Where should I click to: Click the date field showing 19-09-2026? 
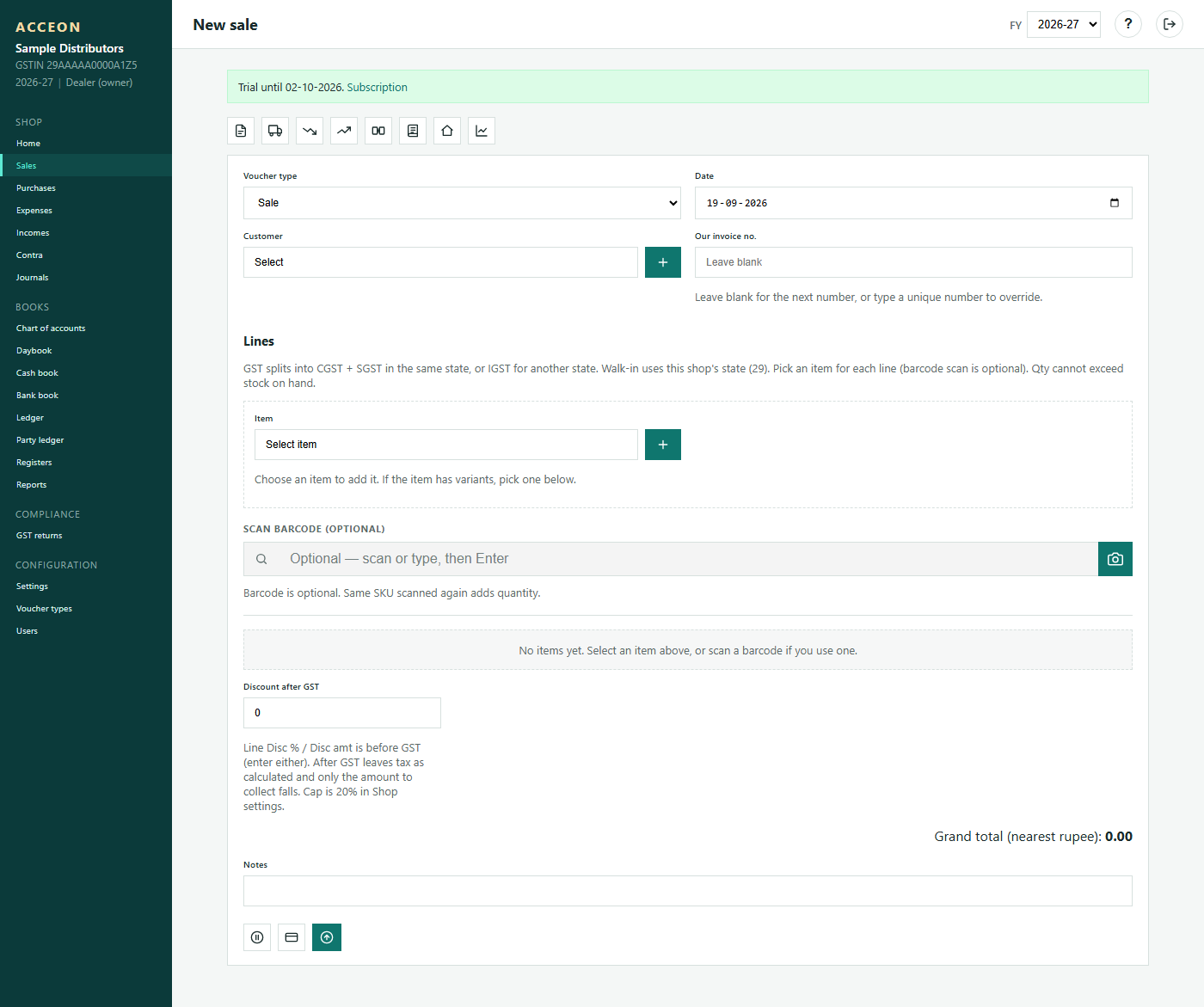click(x=913, y=203)
